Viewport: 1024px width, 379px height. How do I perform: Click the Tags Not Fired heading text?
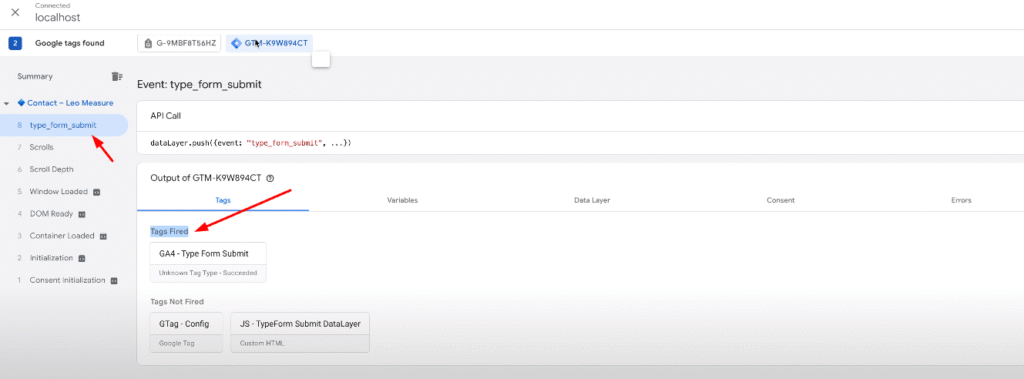pos(177,302)
